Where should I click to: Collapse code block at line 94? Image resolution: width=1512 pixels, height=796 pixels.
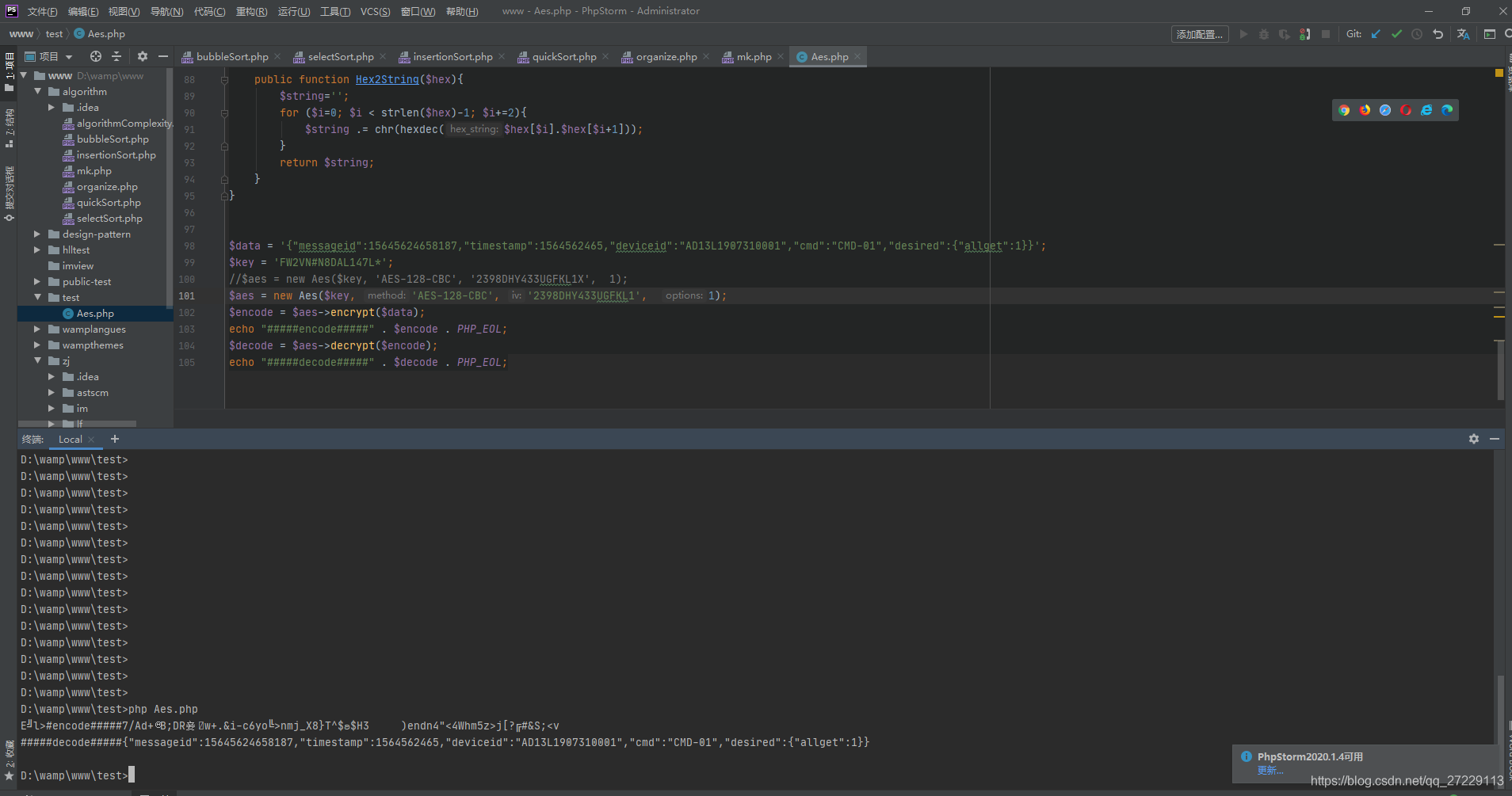pos(224,179)
